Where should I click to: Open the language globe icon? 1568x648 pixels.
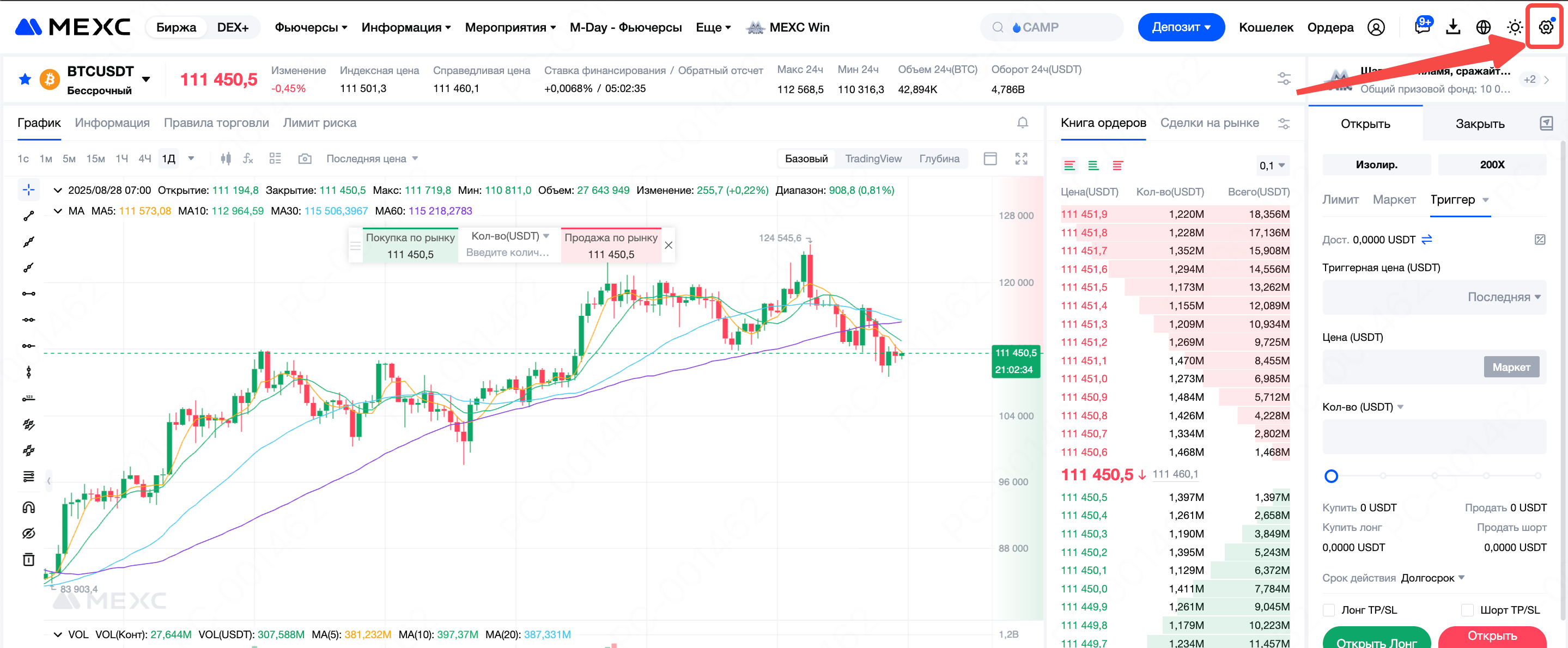(1484, 27)
